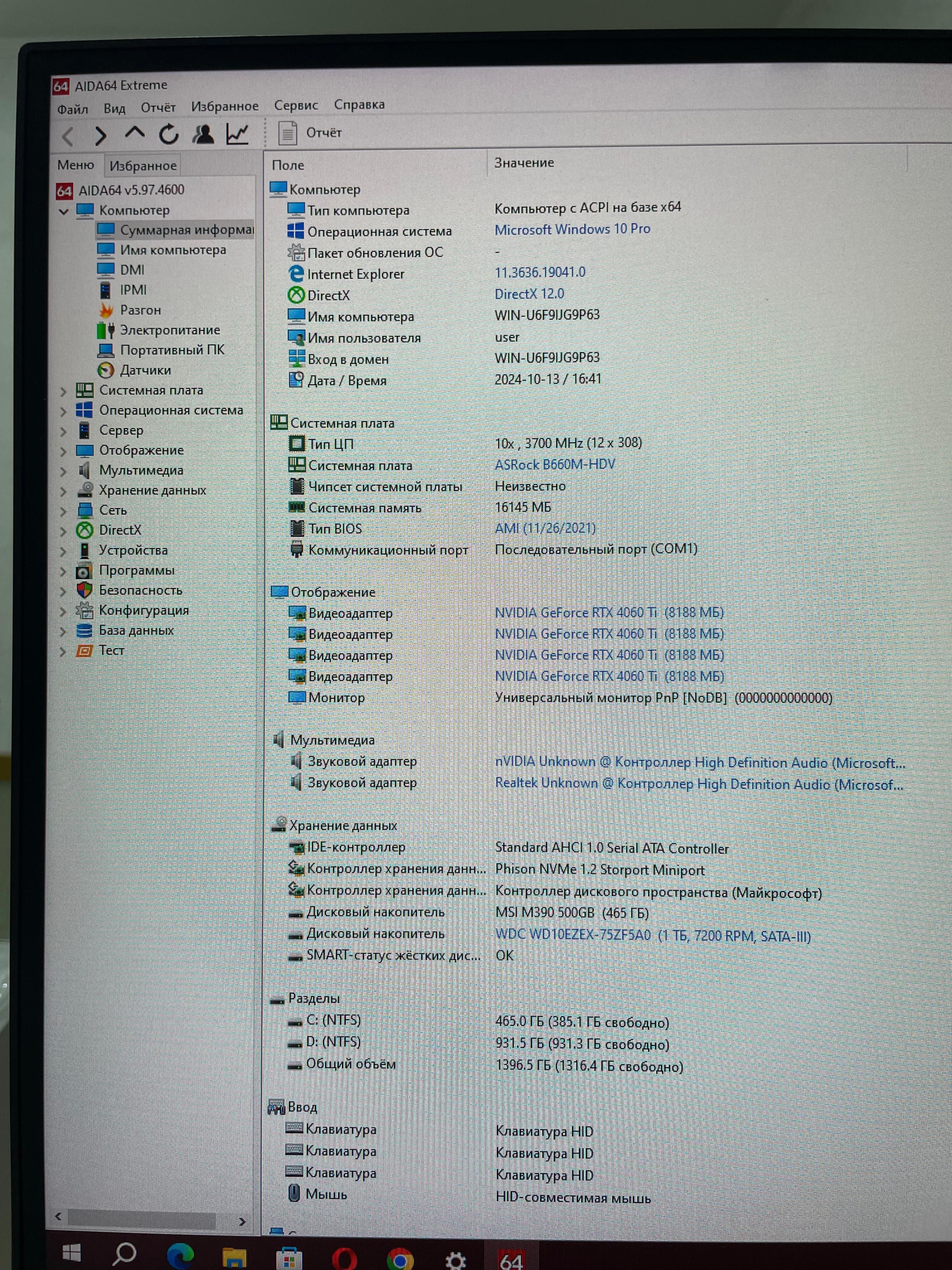Launch Opera browser from the taskbar

point(344,1259)
